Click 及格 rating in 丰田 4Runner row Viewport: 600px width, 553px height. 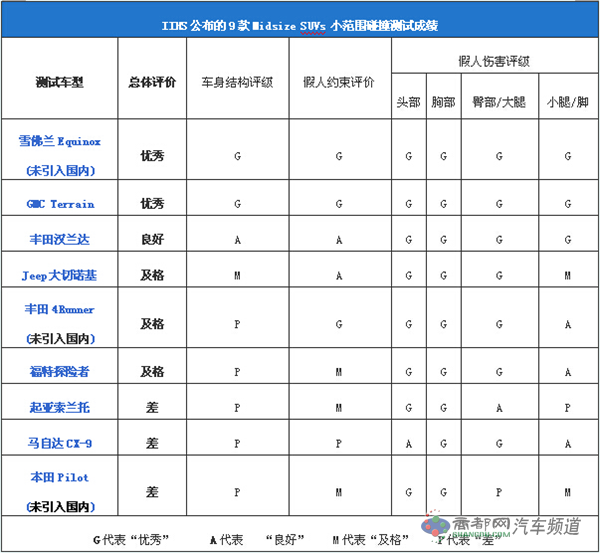pos(152,324)
